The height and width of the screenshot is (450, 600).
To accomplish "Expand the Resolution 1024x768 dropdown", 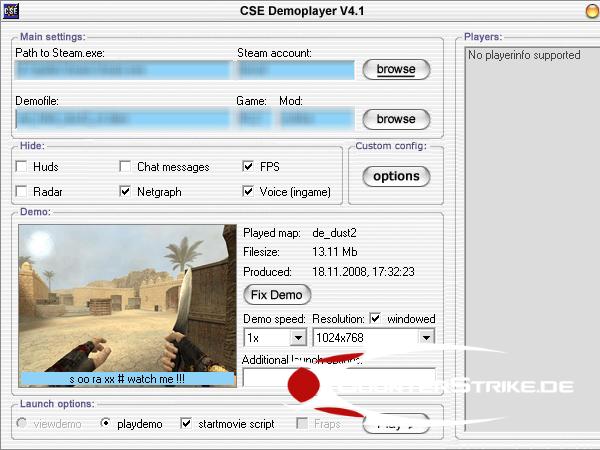I will click(x=426, y=339).
